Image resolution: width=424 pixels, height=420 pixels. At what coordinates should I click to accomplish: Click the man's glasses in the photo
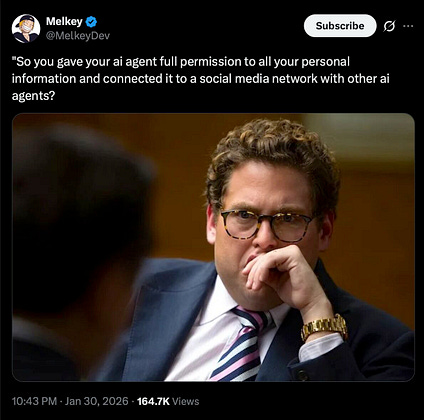(x=267, y=224)
